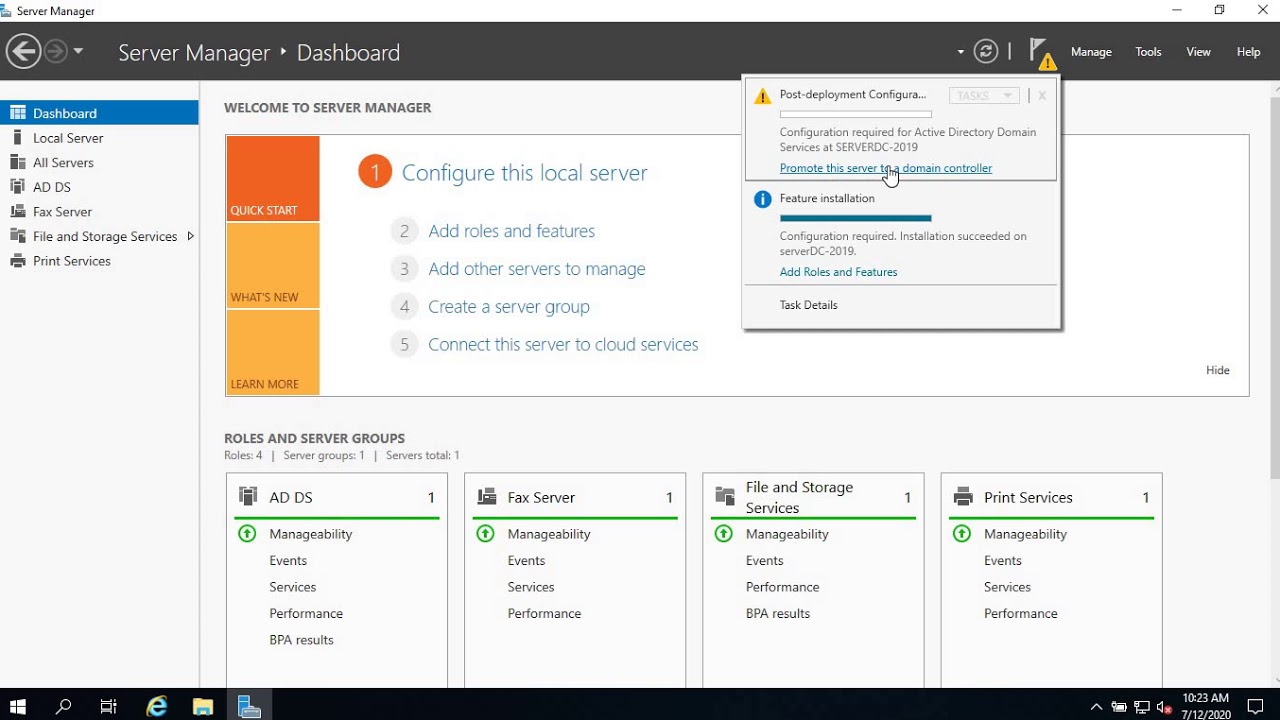Click Events in Fax Server tile

click(526, 561)
